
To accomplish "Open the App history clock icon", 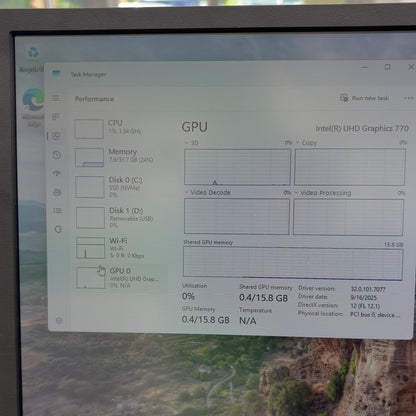I will [56, 155].
